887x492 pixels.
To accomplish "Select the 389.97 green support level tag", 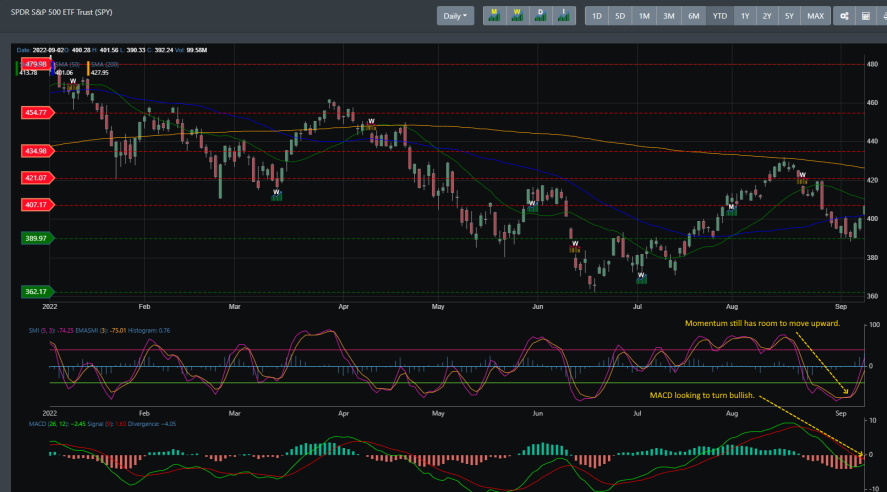I will pos(37,238).
